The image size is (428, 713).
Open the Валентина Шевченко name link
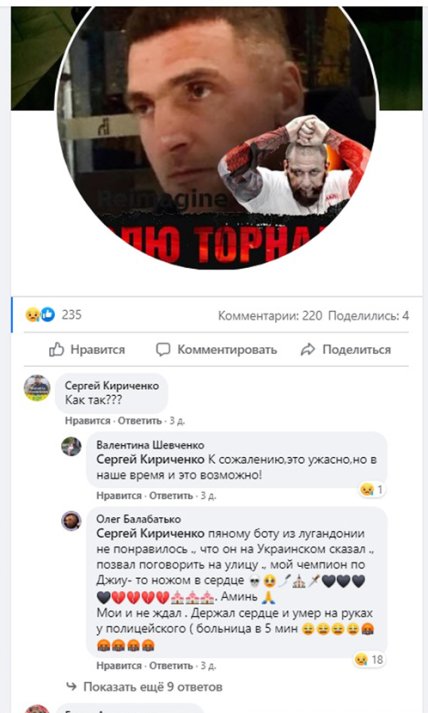[150, 445]
